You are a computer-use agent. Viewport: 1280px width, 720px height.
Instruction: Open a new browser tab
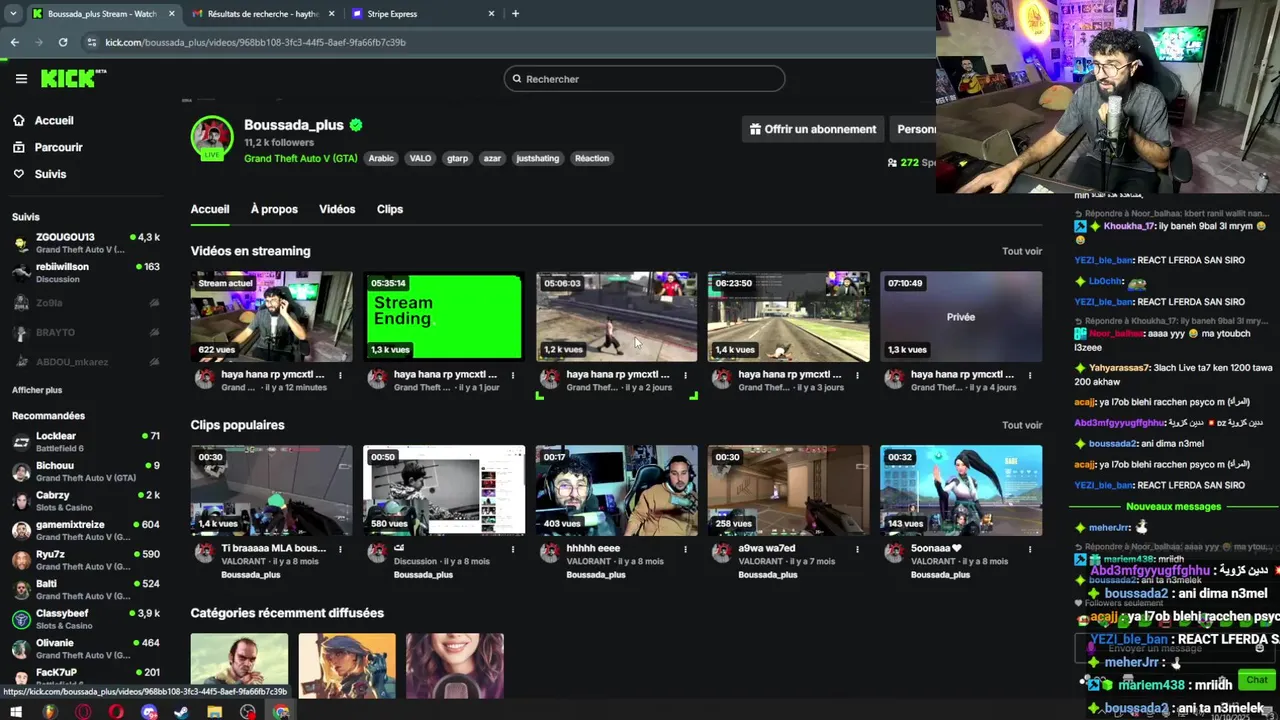[x=515, y=14]
